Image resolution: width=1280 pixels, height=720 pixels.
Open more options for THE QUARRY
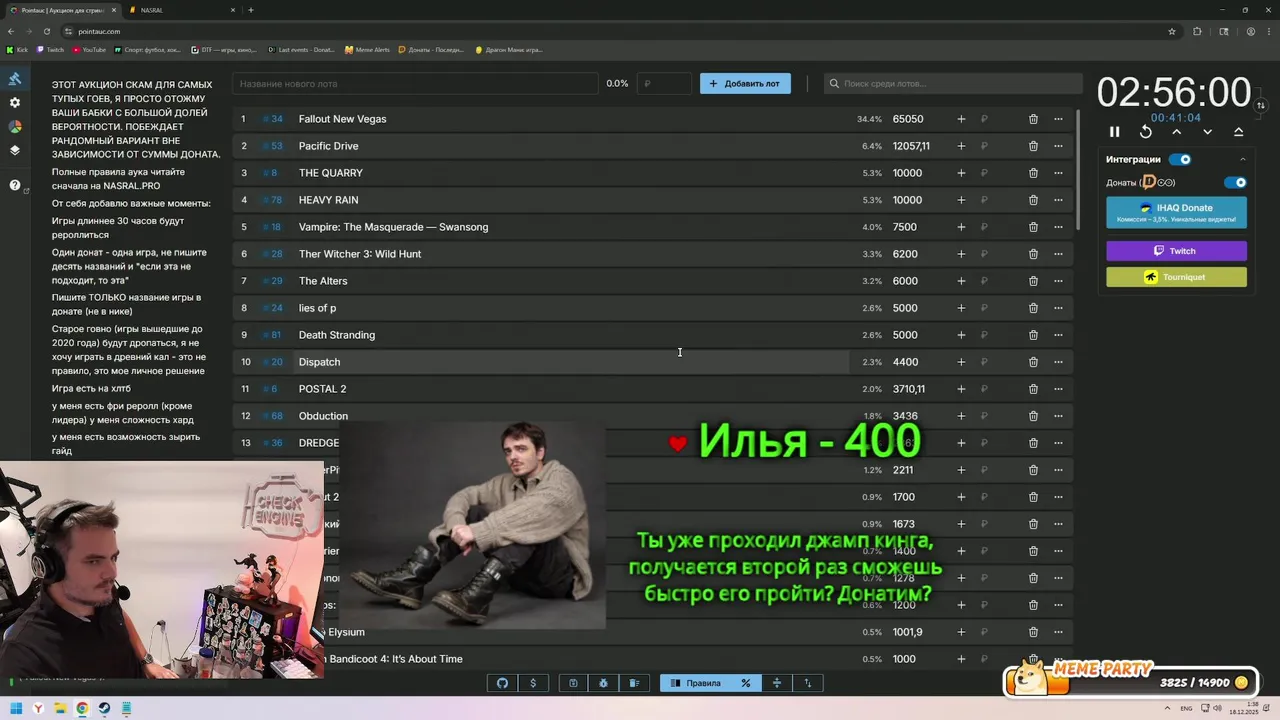(1058, 173)
